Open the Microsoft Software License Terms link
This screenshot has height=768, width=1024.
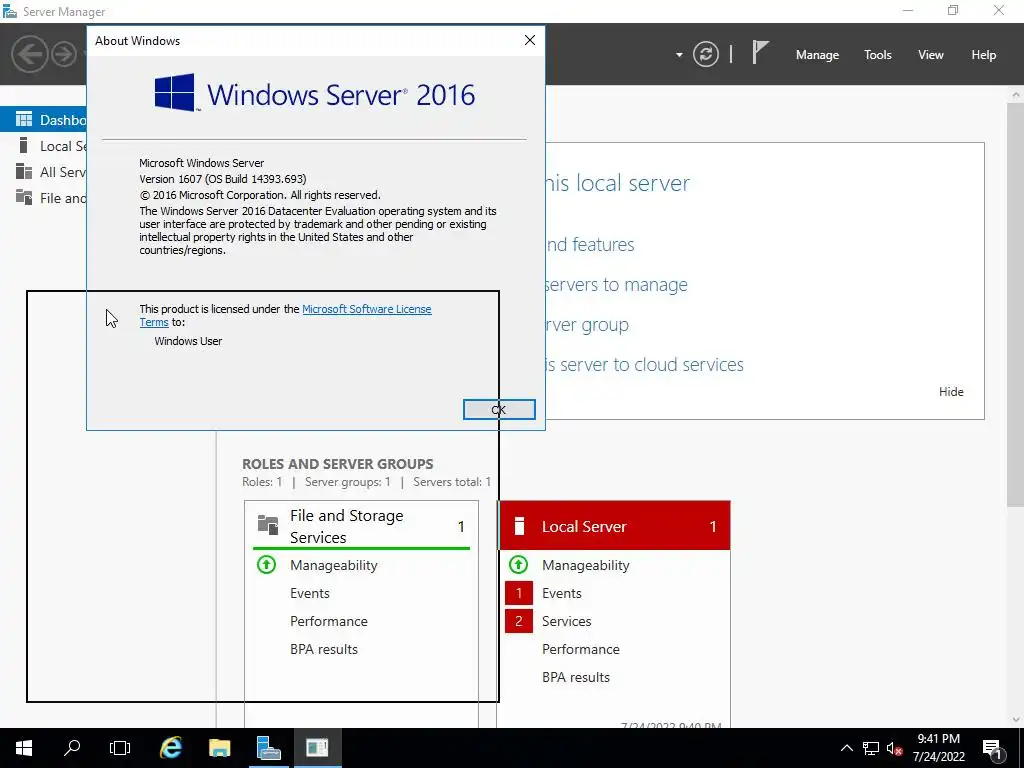coord(285,315)
